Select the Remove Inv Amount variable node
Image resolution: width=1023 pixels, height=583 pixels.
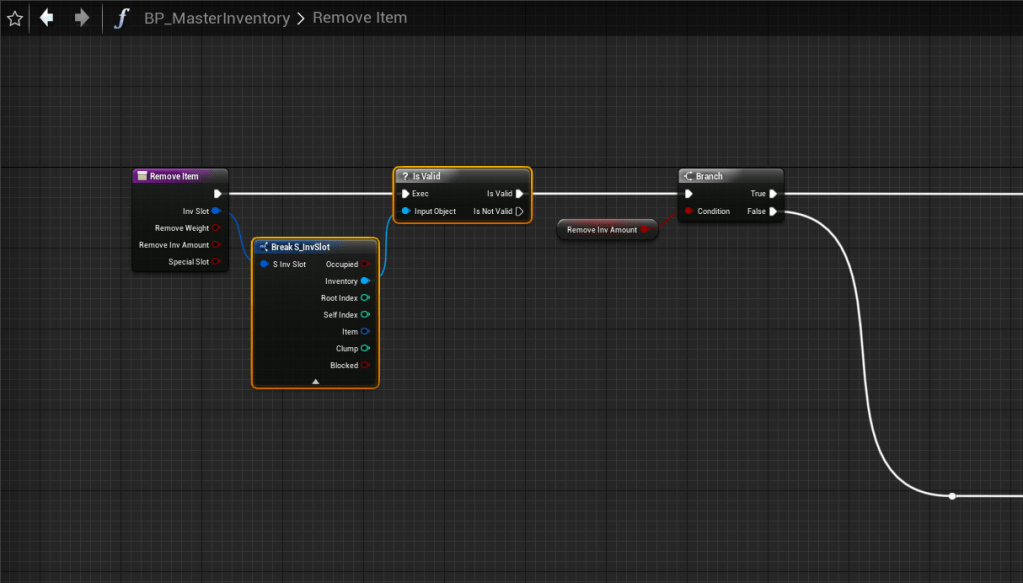602,230
